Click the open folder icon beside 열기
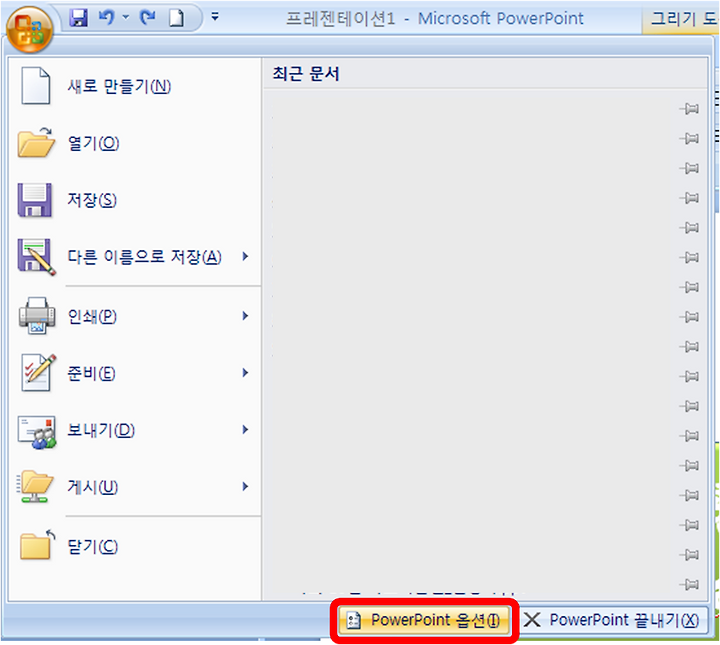The width and height of the screenshot is (720, 645). tap(36, 143)
